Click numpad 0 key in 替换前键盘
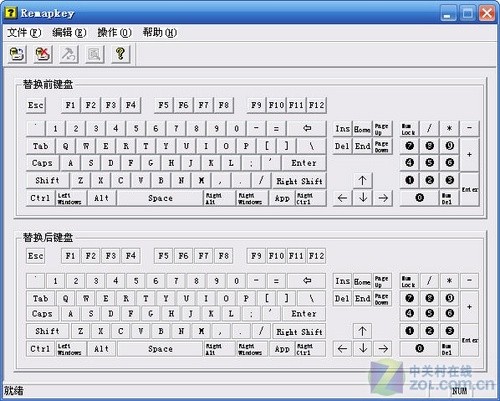500x401 pixels. tap(419, 198)
